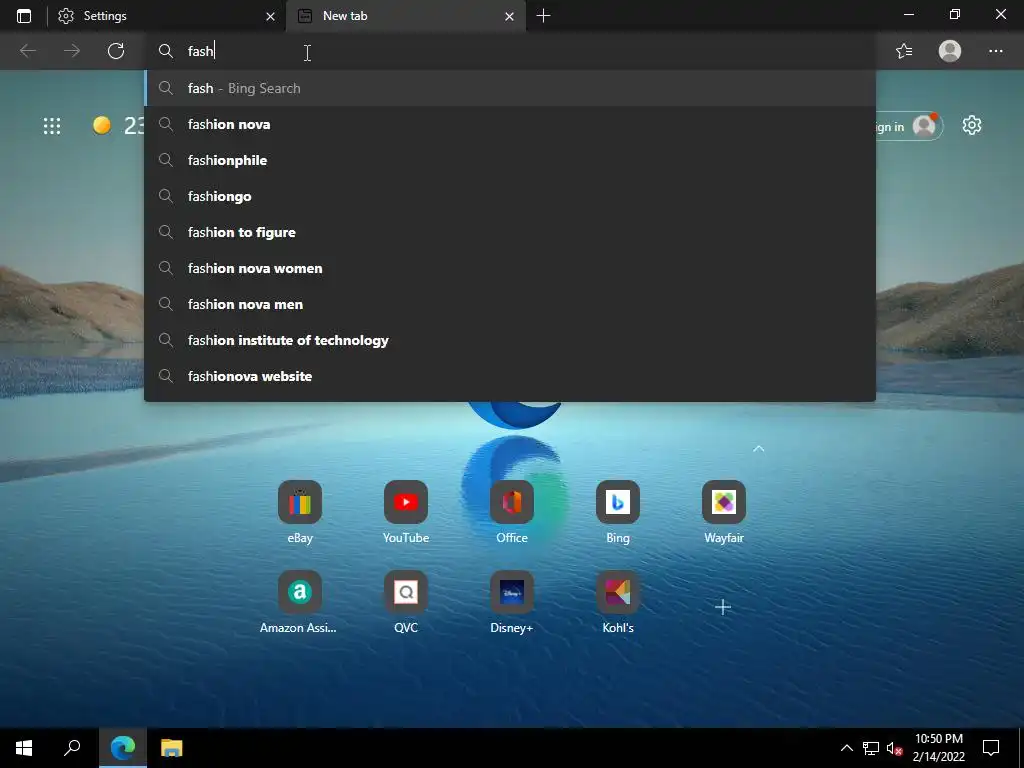Click the taskbar clock showing 10:50 PM
Image resolution: width=1024 pixels, height=768 pixels.
938,748
